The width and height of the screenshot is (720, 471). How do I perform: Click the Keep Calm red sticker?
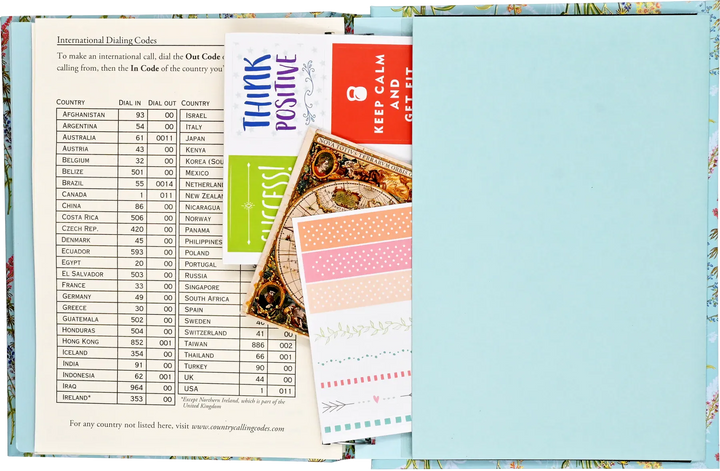[371, 93]
